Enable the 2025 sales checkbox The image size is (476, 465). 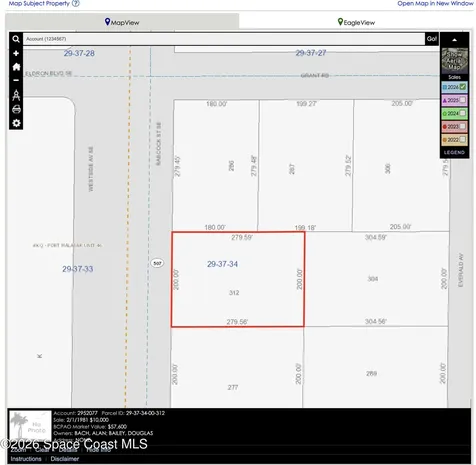pyautogui.click(x=463, y=100)
